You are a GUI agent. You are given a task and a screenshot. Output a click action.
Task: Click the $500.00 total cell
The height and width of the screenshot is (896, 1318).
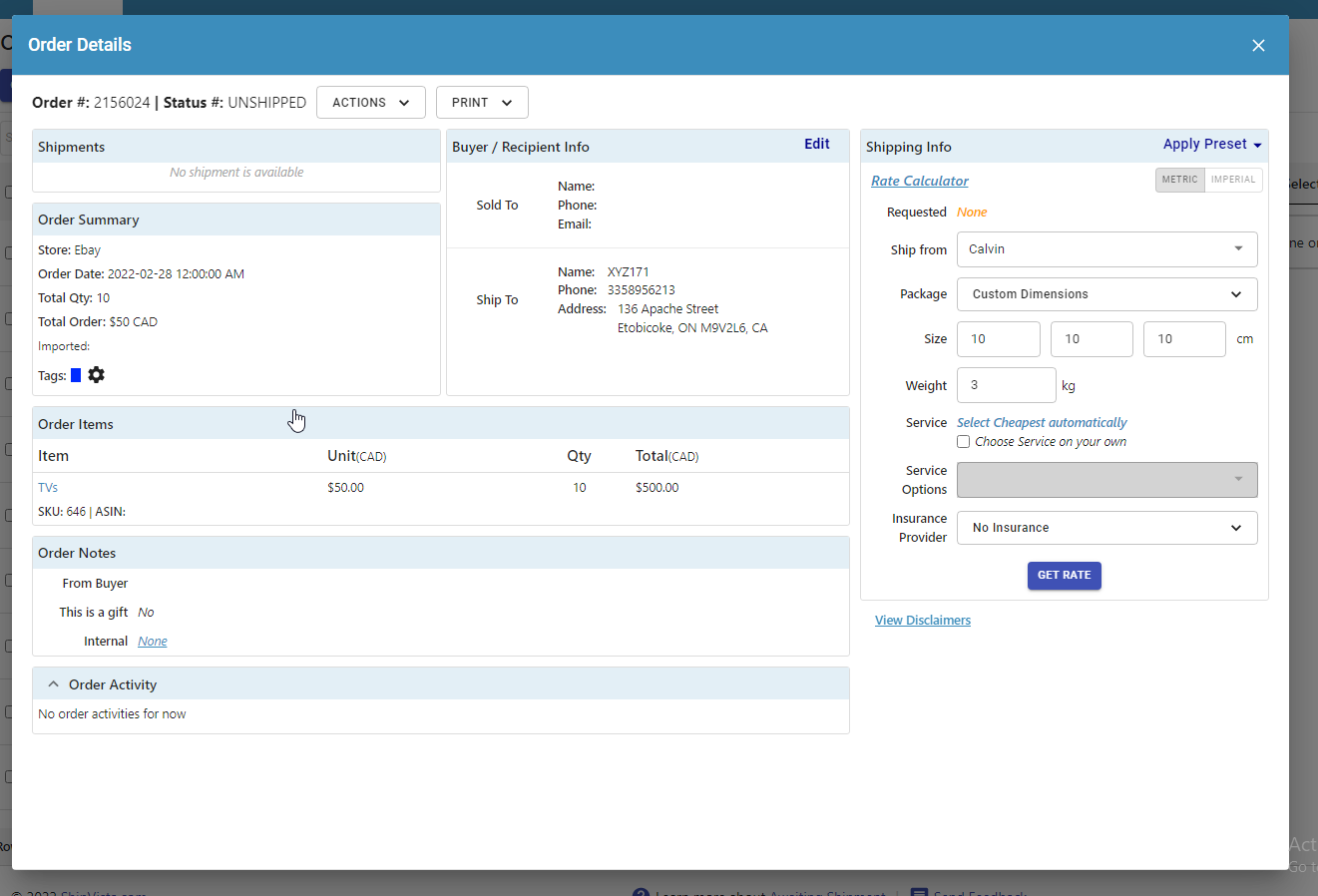(657, 488)
